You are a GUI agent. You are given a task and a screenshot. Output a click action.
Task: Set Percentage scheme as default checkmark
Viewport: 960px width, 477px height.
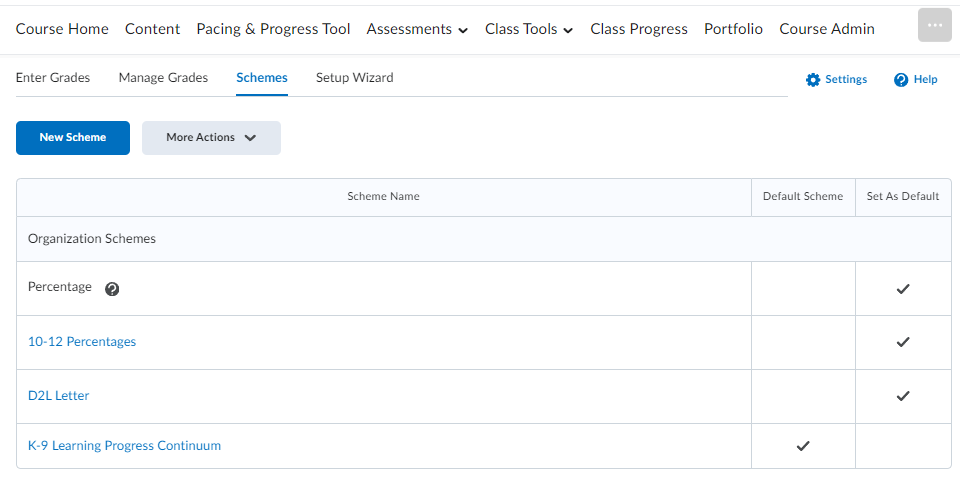(902, 289)
